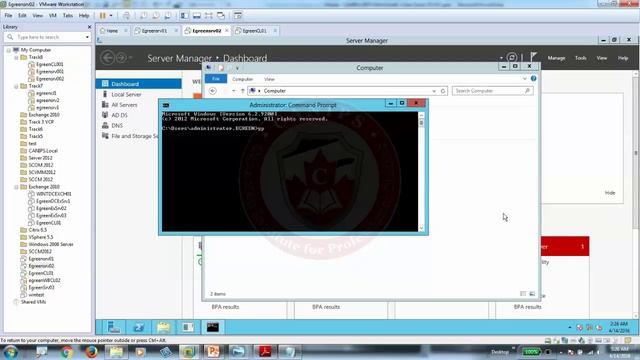Refresh the Server Manager dashboard
Image resolution: width=640 pixels, height=360 pixels.
512,58
